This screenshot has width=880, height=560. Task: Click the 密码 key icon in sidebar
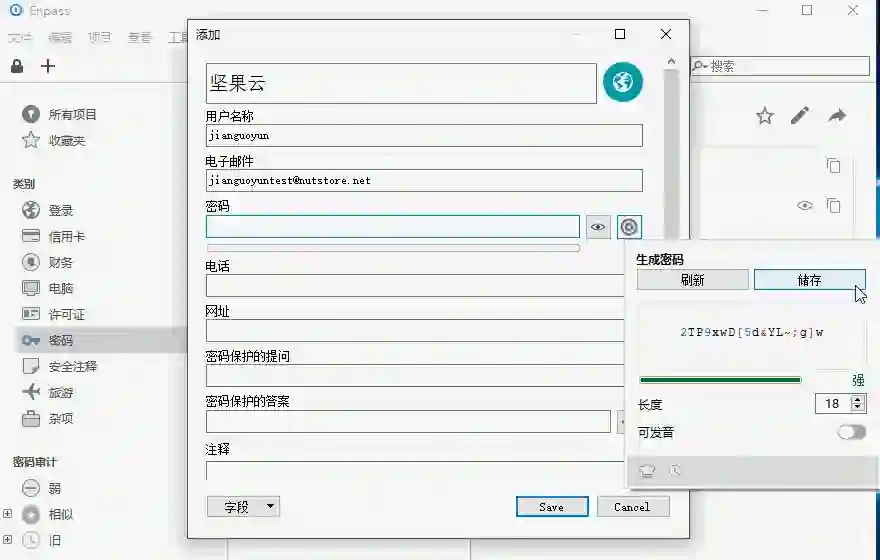[x=31, y=340]
